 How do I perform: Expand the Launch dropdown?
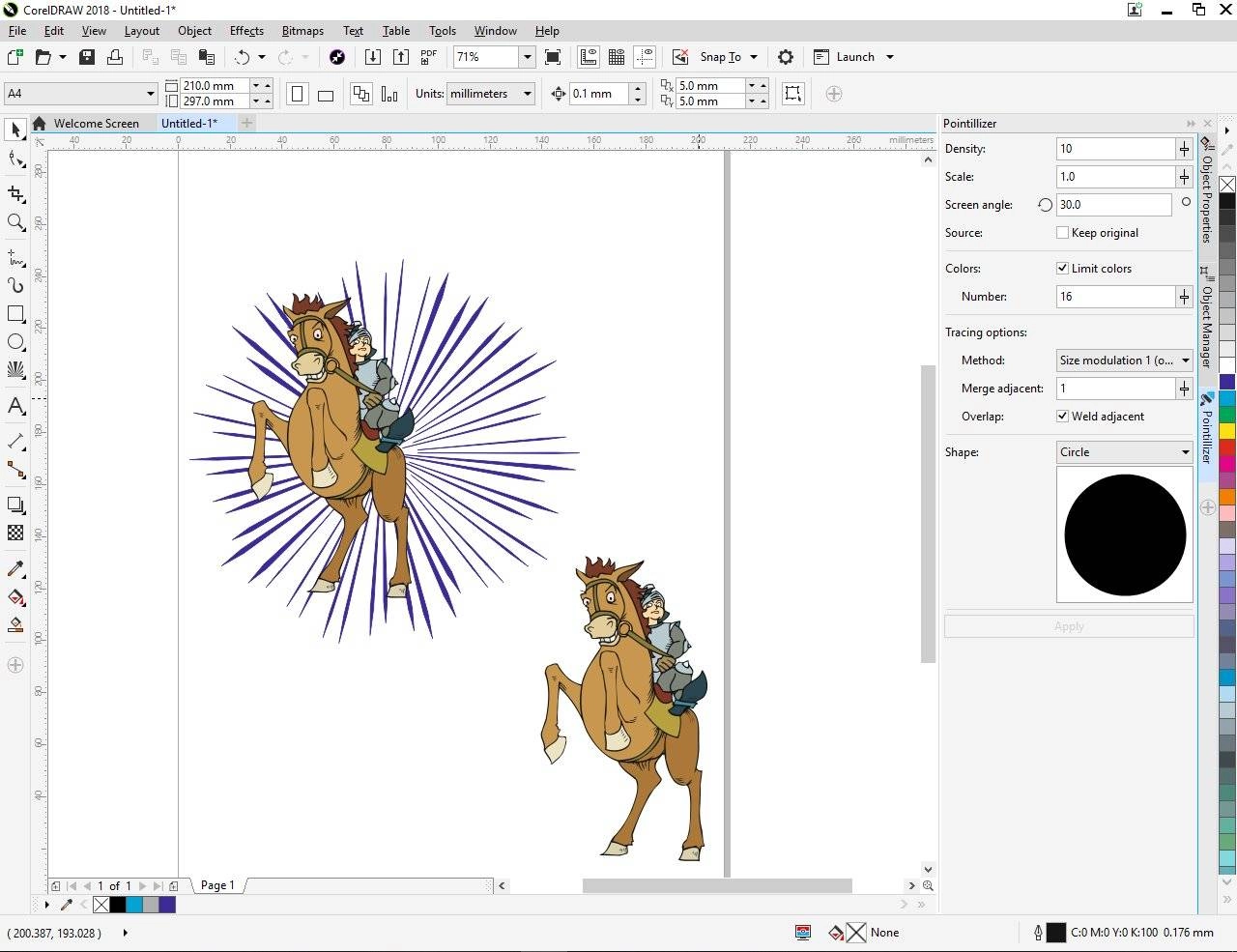pyautogui.click(x=890, y=57)
